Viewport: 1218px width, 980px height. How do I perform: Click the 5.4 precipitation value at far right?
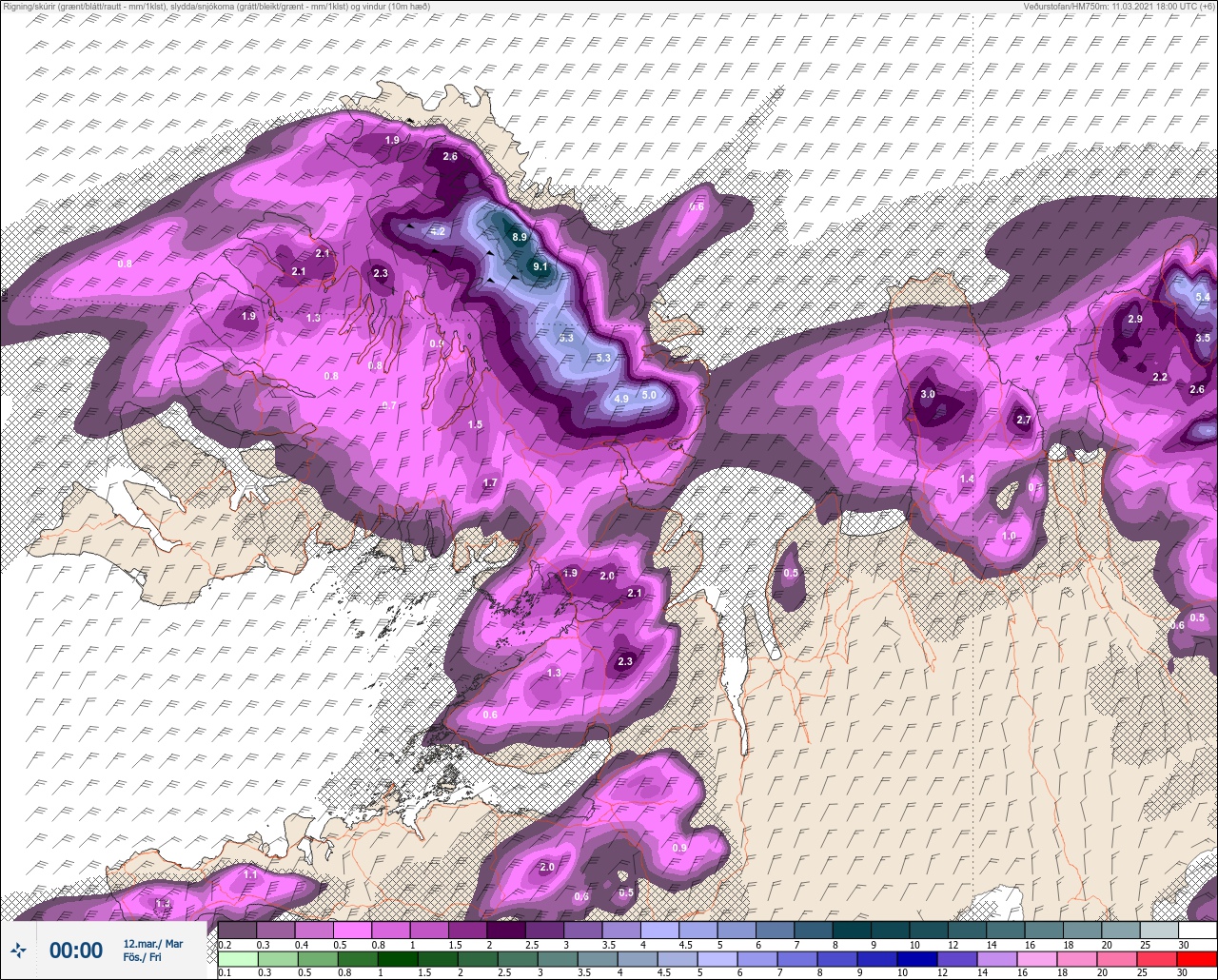(x=1203, y=298)
